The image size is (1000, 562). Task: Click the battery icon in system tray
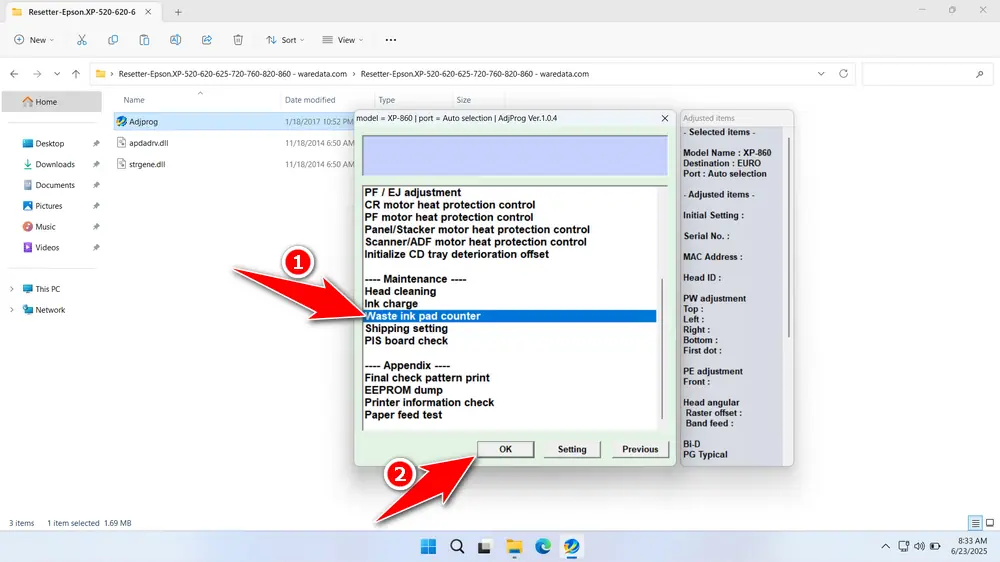pyautogui.click(x=935, y=547)
